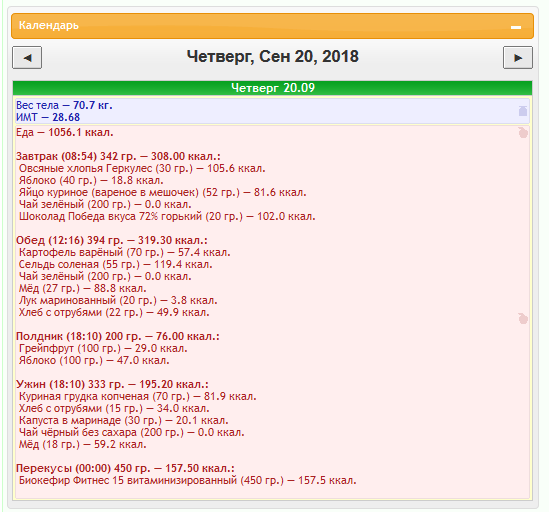Click the date heading Четверг, Сен 20, 2018
This screenshot has height=512, width=549.
tap(272, 56)
